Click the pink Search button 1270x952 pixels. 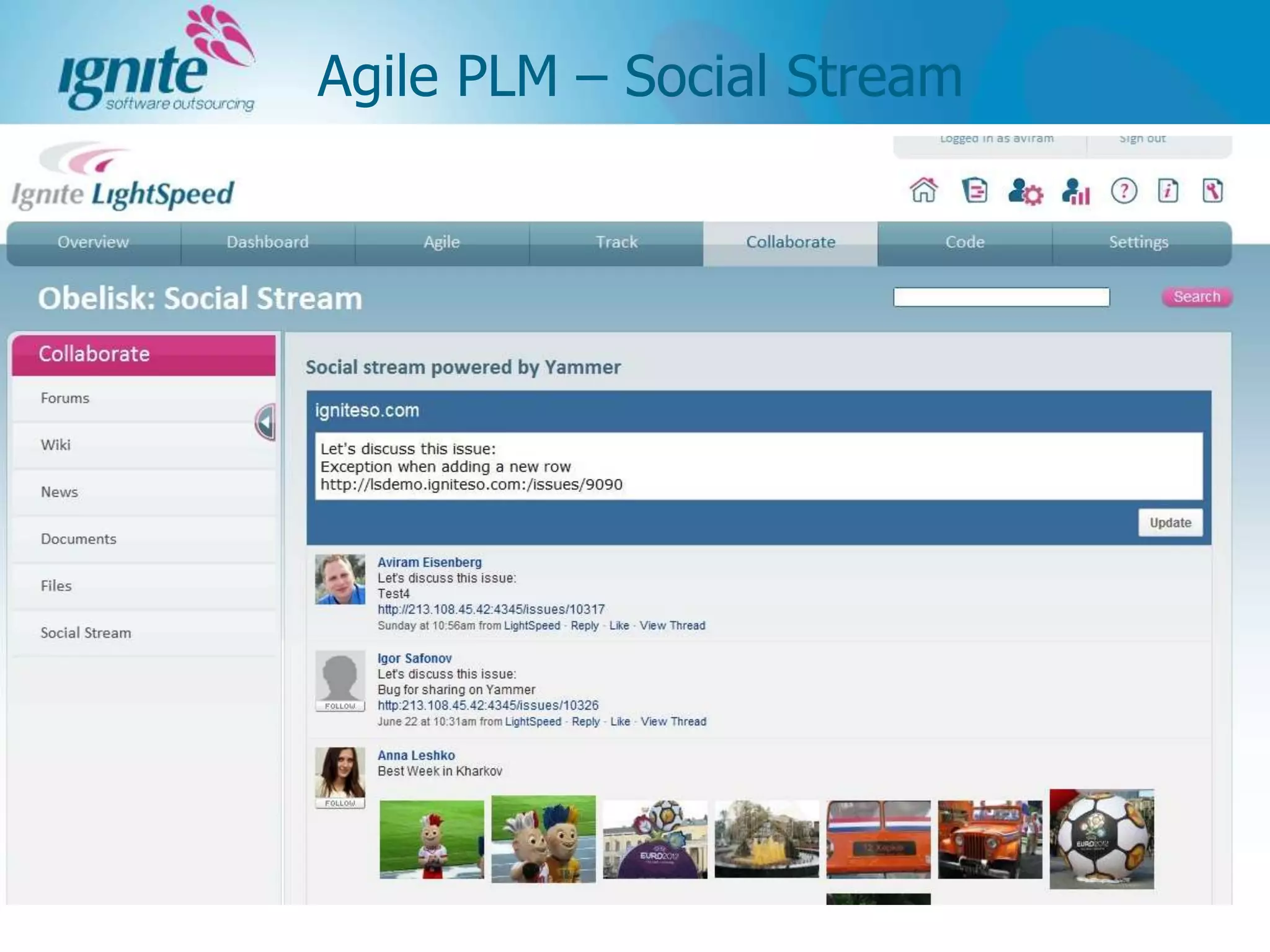[1197, 297]
